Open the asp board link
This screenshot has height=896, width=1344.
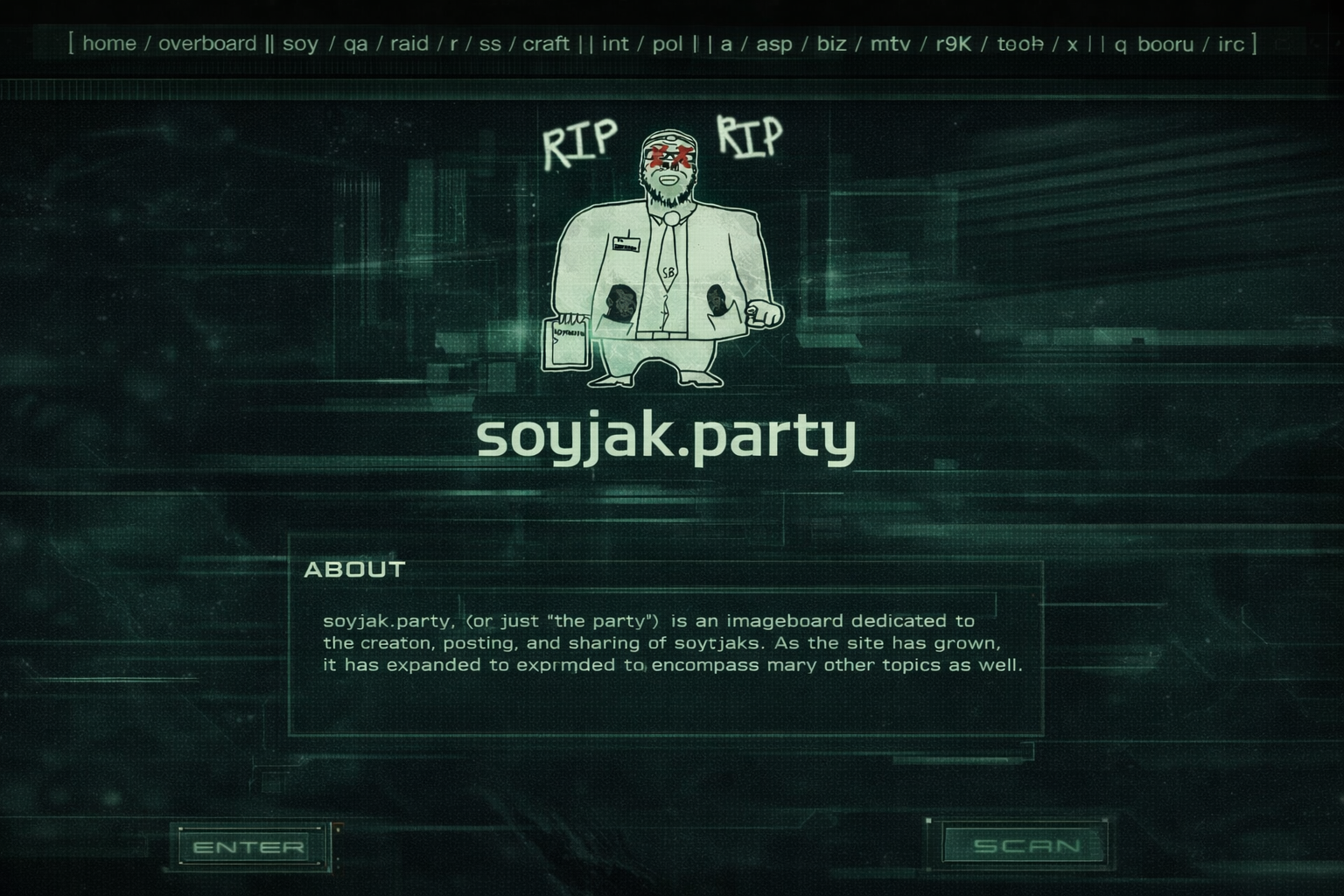point(773,45)
